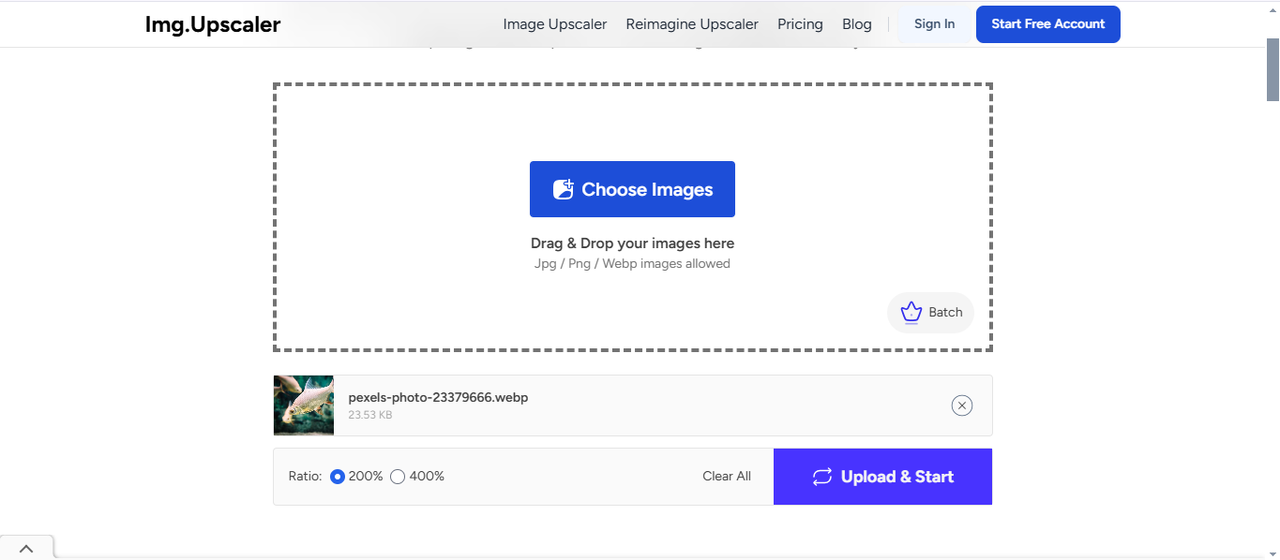The image size is (1280, 560).
Task: Click the Choose Images button
Action: coord(632,189)
